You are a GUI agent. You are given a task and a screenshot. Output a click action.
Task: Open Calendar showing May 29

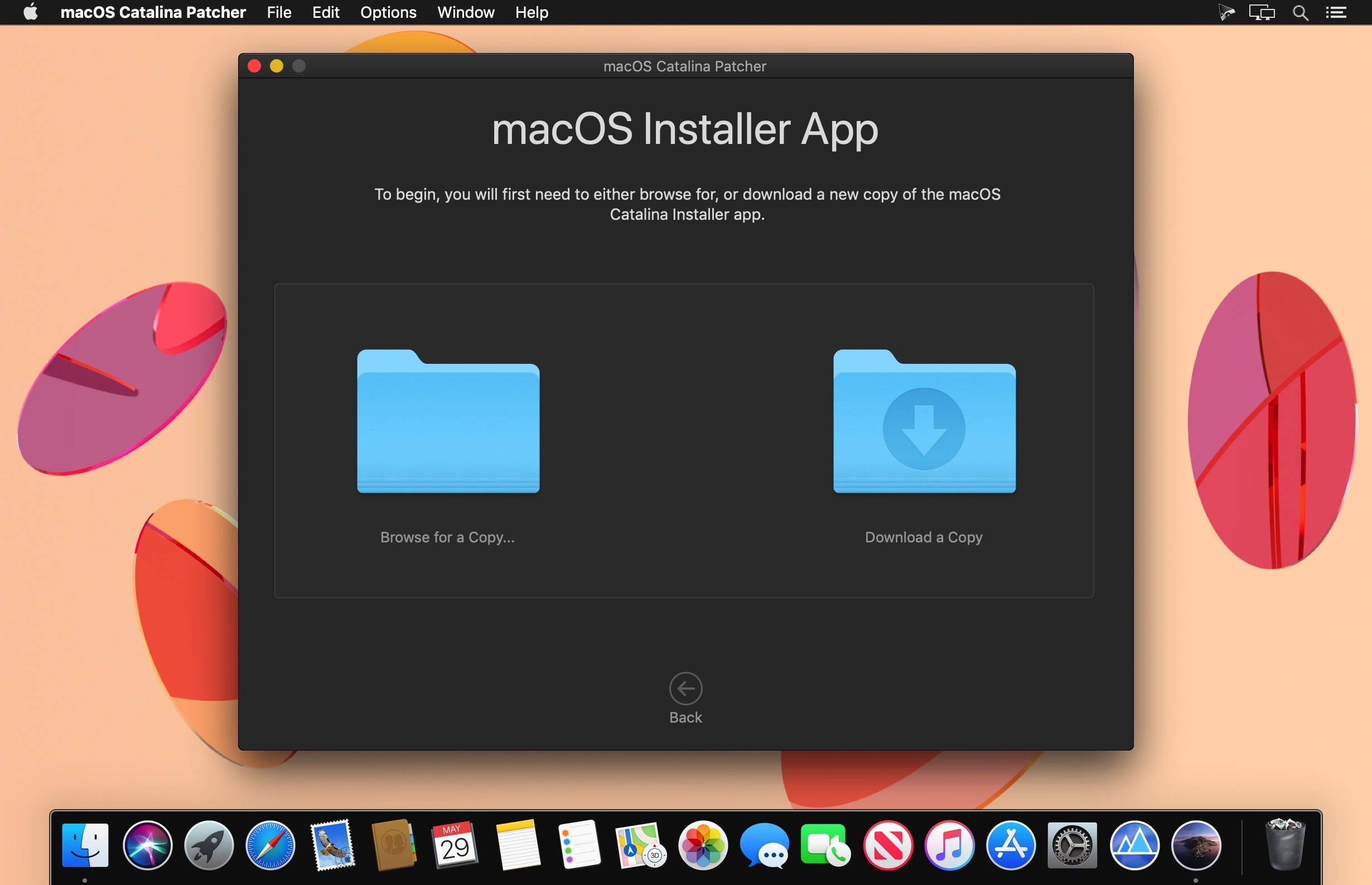(455, 845)
